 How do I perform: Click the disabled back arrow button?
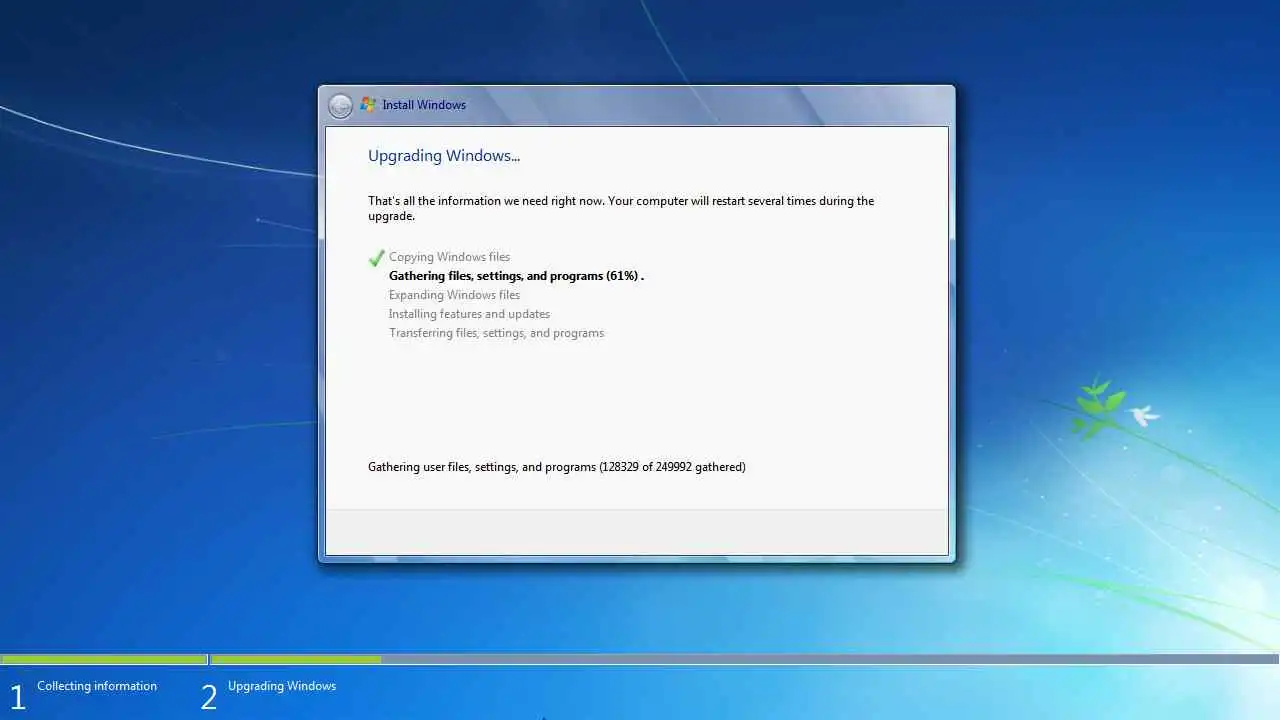tap(340, 105)
